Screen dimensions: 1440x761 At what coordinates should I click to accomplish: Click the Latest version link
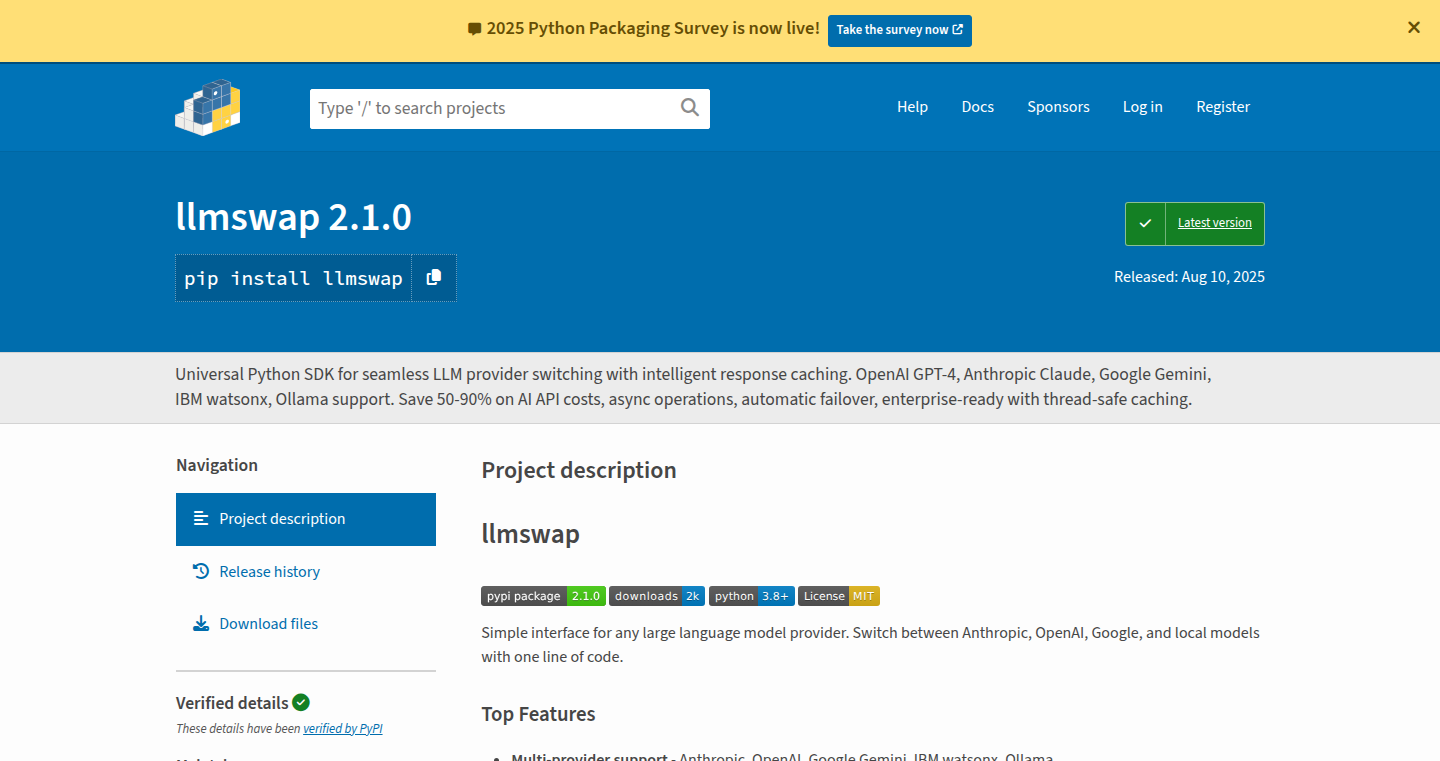coord(1215,223)
